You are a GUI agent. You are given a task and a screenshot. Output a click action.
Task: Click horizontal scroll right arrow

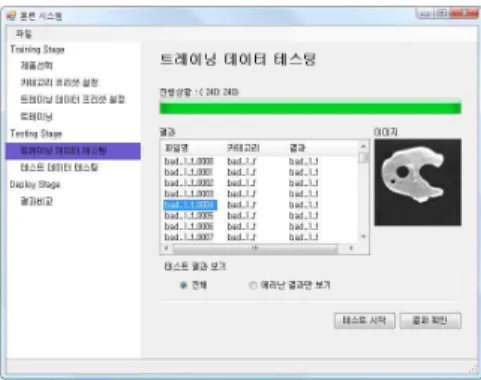coord(351,248)
